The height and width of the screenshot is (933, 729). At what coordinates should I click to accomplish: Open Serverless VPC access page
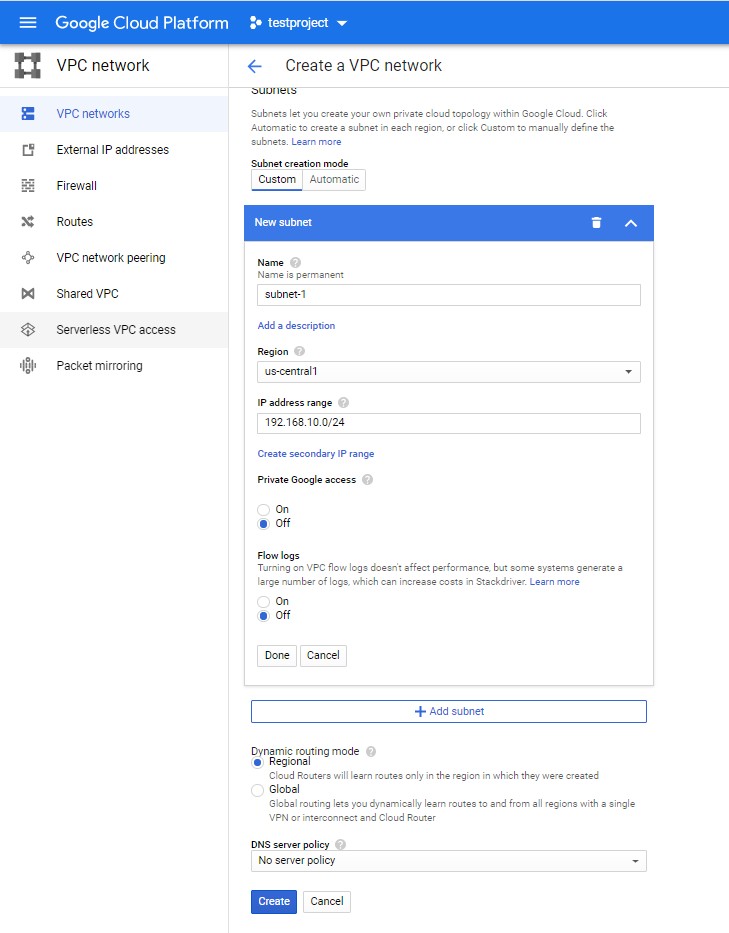(114, 330)
